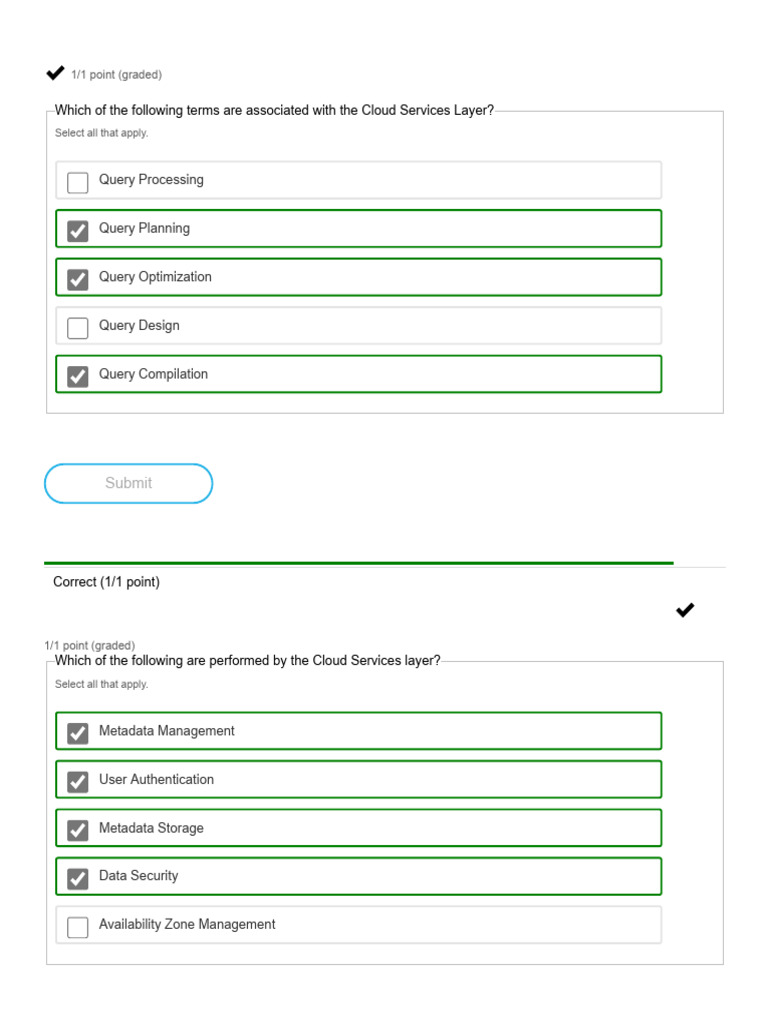The height and width of the screenshot is (1024, 768).
Task: Click the Correct (1/1 point) status text
Action: click(106, 582)
